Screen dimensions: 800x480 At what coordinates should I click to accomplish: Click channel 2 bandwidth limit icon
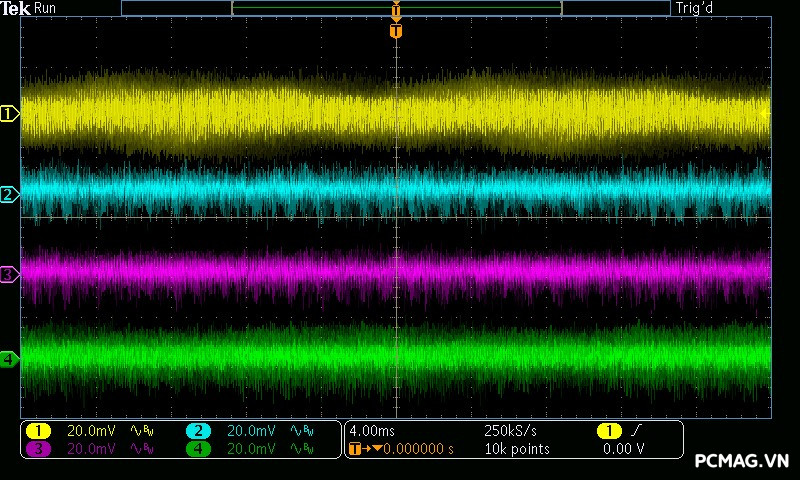pos(299,430)
